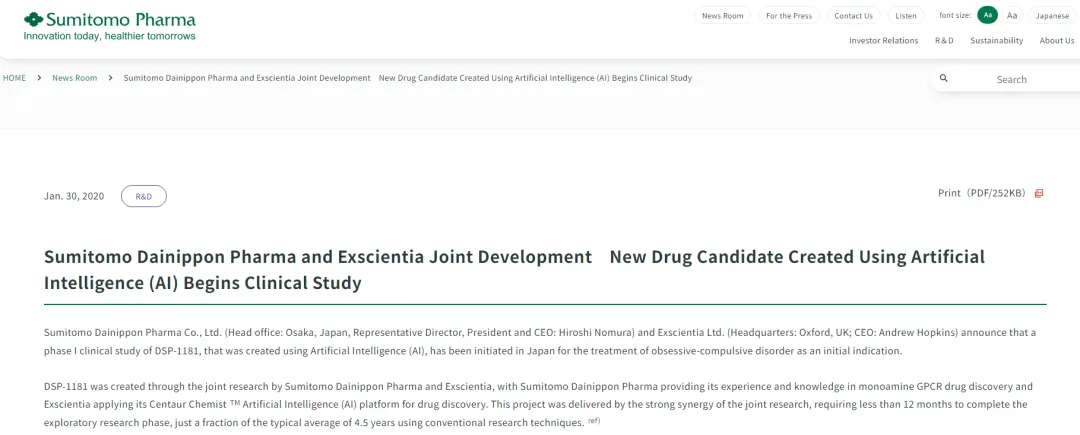This screenshot has width=1080, height=435.
Task: Open the About Us menu
Action: [1057, 41]
